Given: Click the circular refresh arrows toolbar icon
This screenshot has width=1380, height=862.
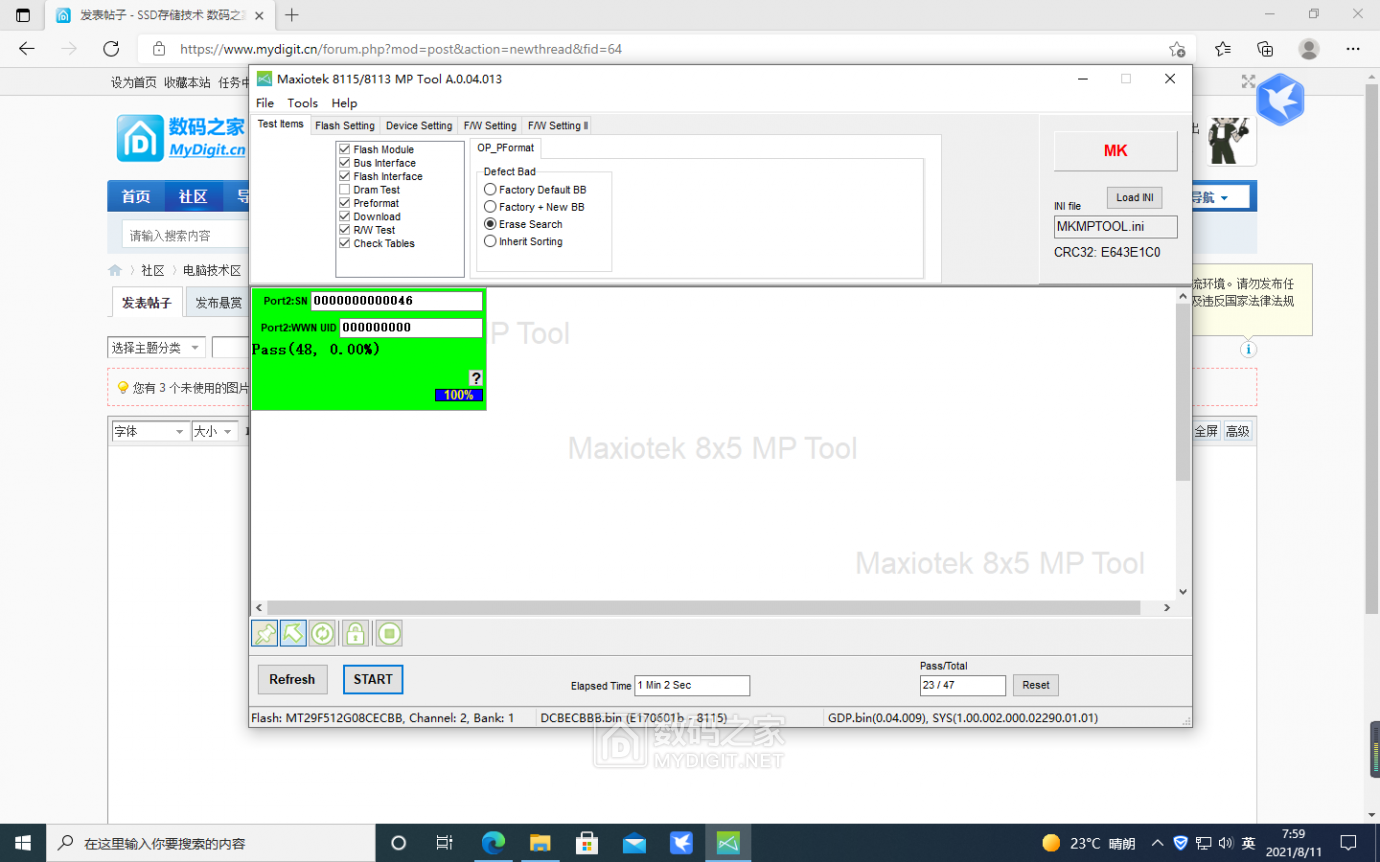Looking at the screenshot, I should point(322,633).
